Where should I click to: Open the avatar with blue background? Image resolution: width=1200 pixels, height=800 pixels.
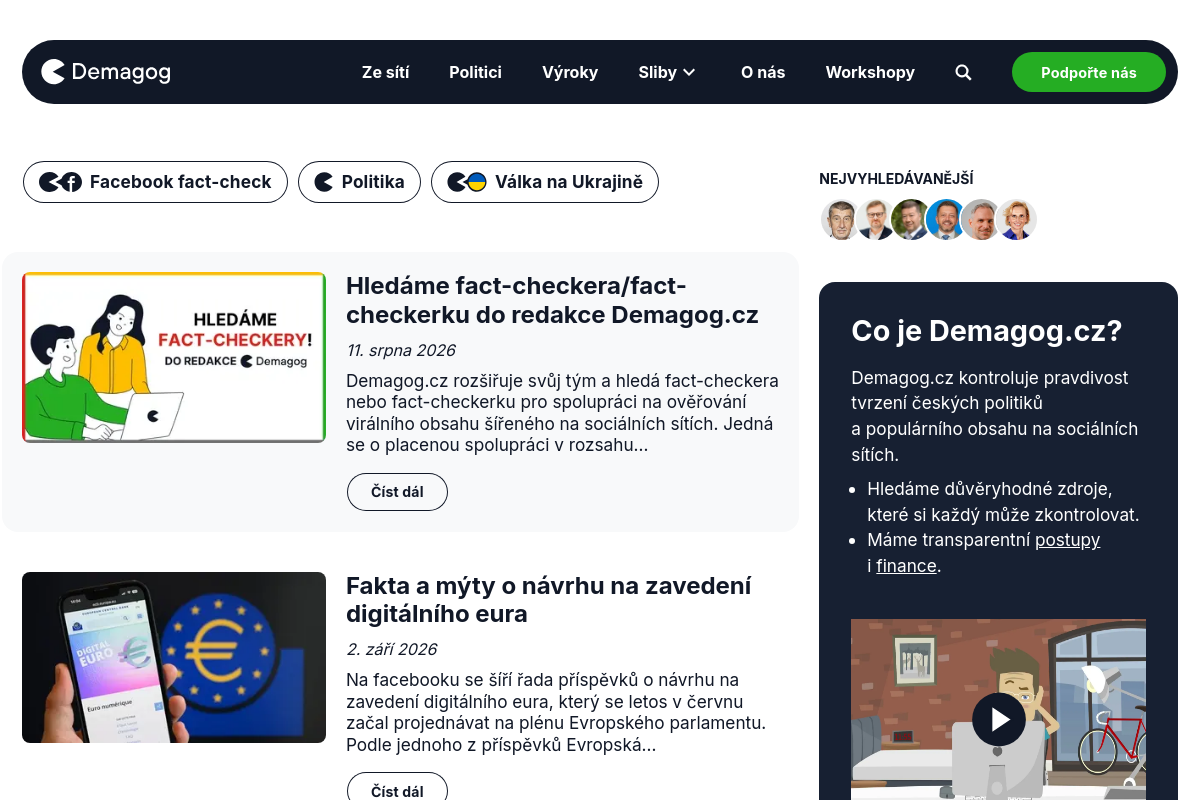coord(946,219)
